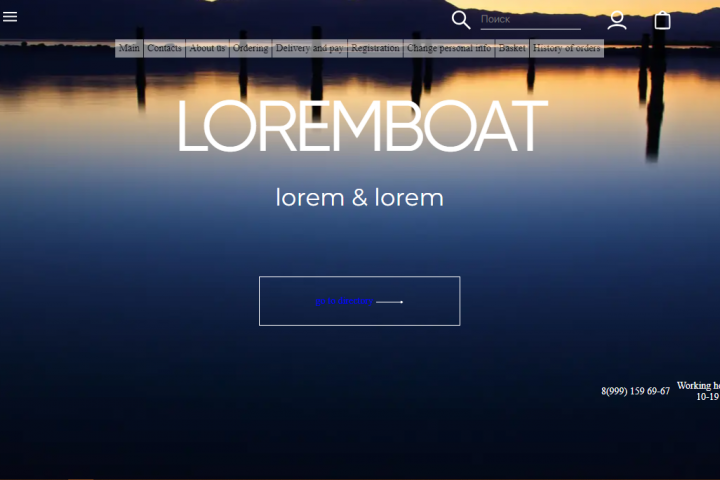Click the phone number 8(999) 159 69-67

(x=636, y=391)
